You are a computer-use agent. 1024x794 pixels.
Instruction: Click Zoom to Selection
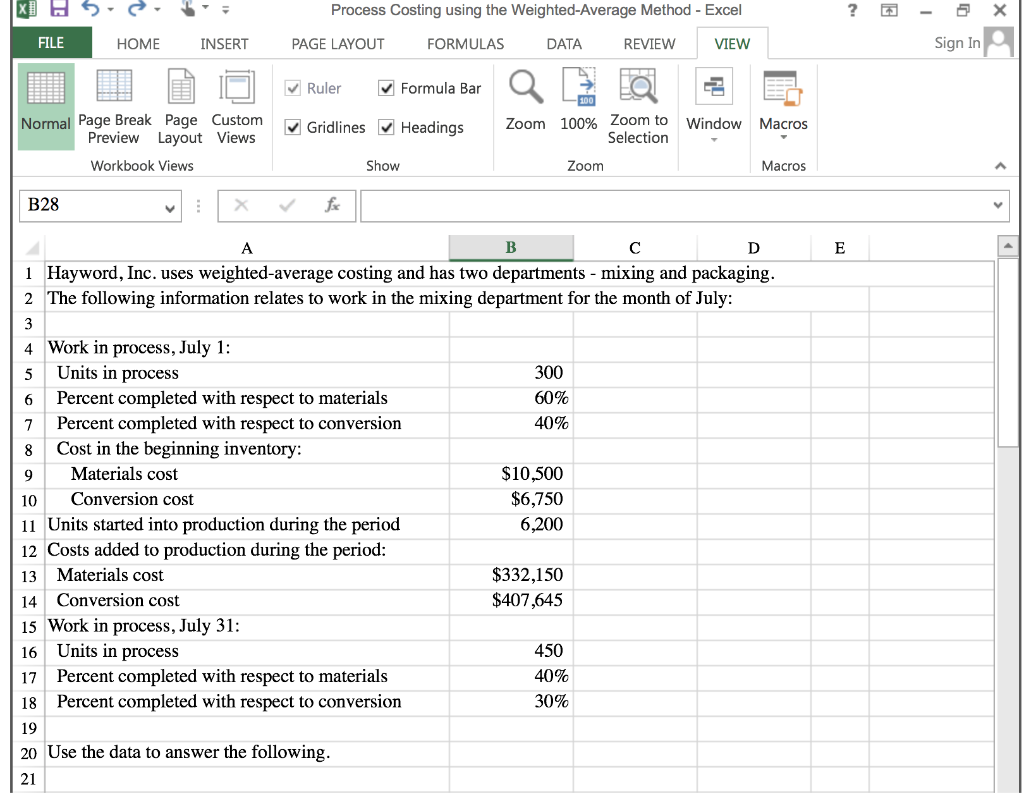638,105
